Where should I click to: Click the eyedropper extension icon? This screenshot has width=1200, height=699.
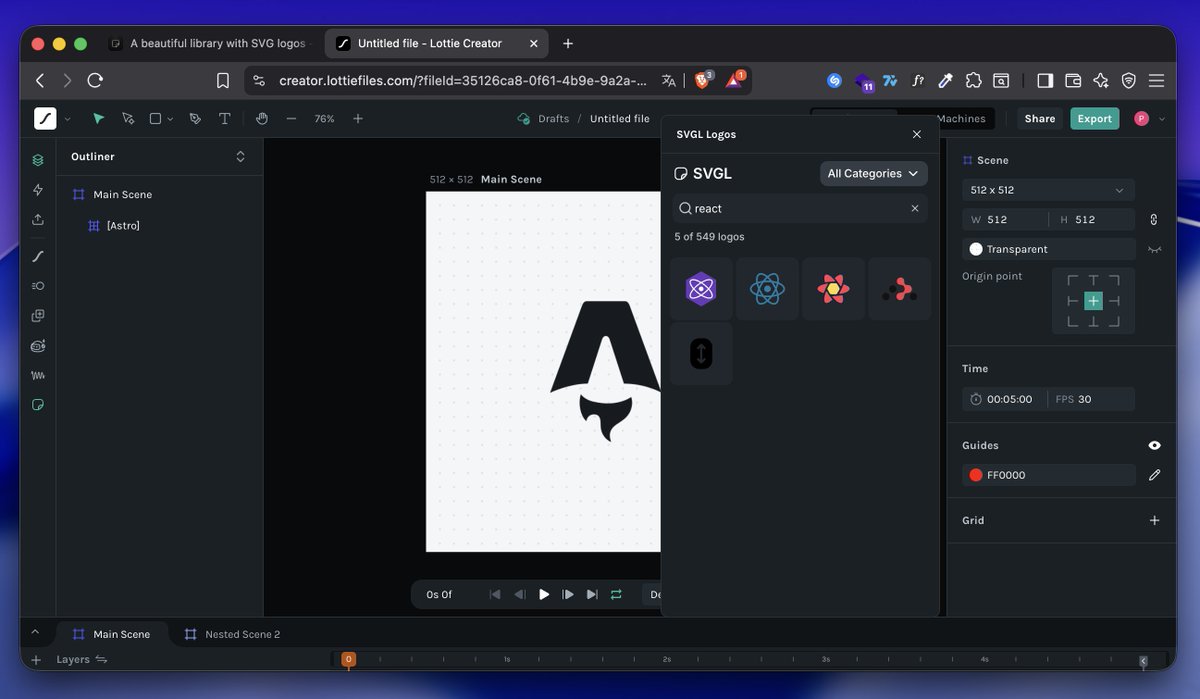pos(945,81)
